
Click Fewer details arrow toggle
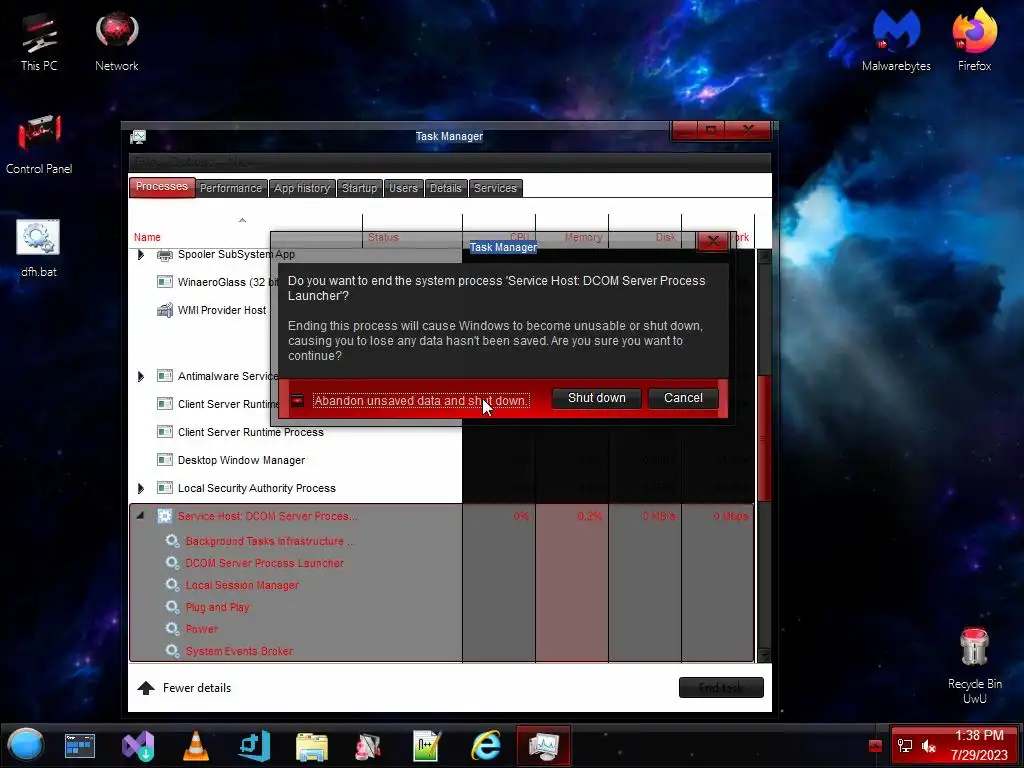coord(146,688)
